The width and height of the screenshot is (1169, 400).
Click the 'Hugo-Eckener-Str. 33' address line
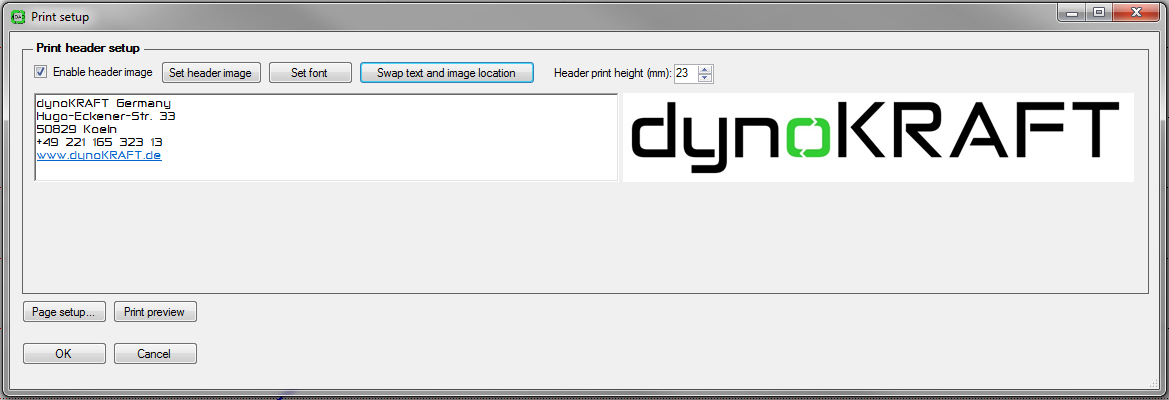click(x=106, y=116)
